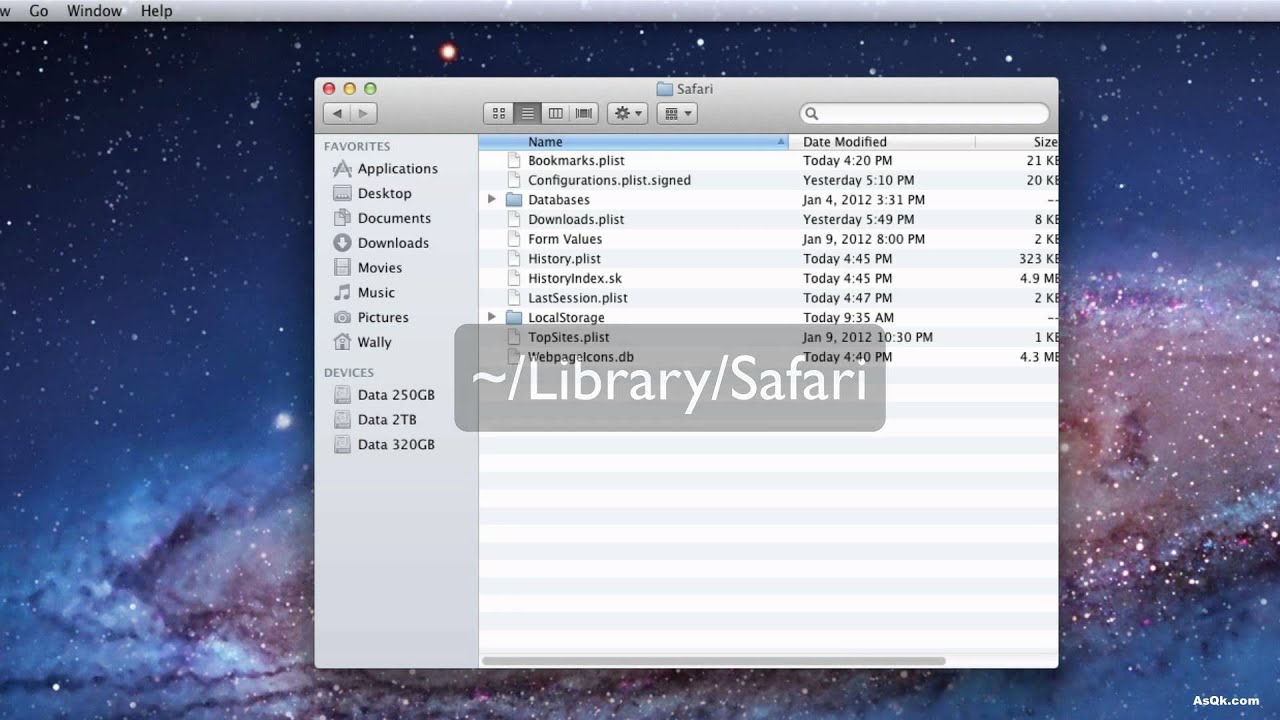Select the LocalStorage folder row

tap(768, 317)
